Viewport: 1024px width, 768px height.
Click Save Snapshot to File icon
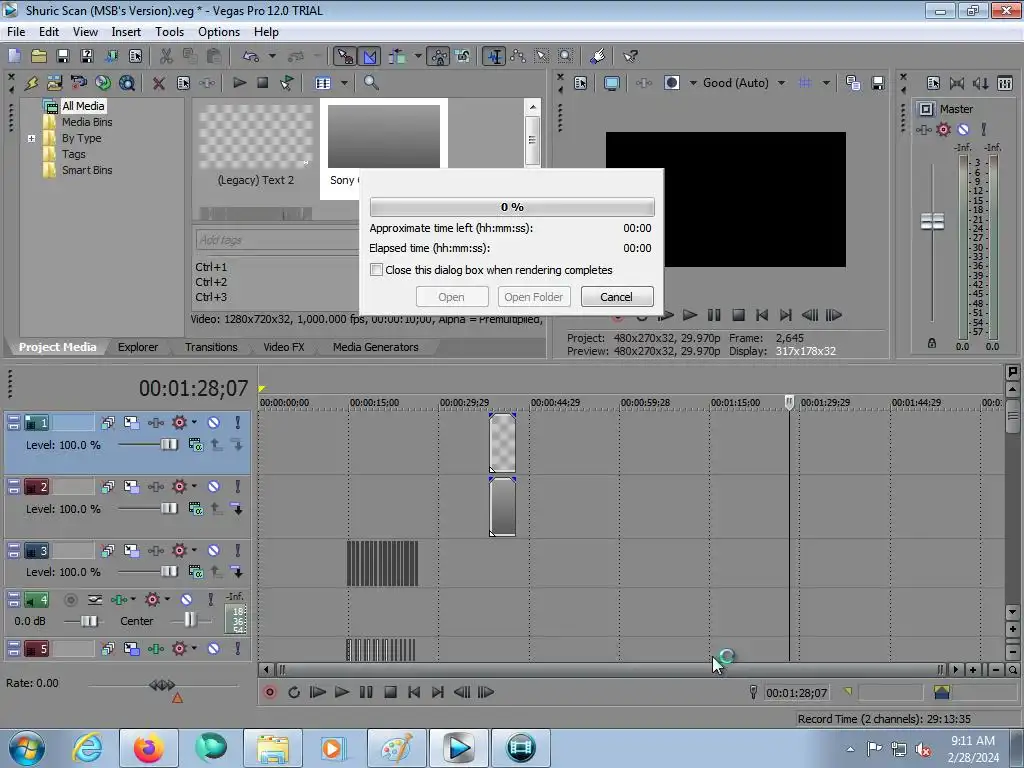coord(878,83)
